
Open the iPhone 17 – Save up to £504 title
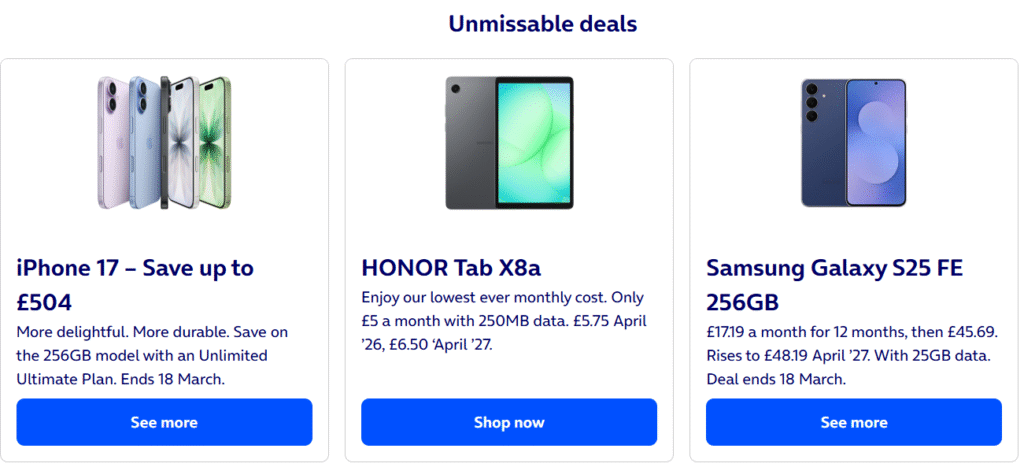[135, 284]
